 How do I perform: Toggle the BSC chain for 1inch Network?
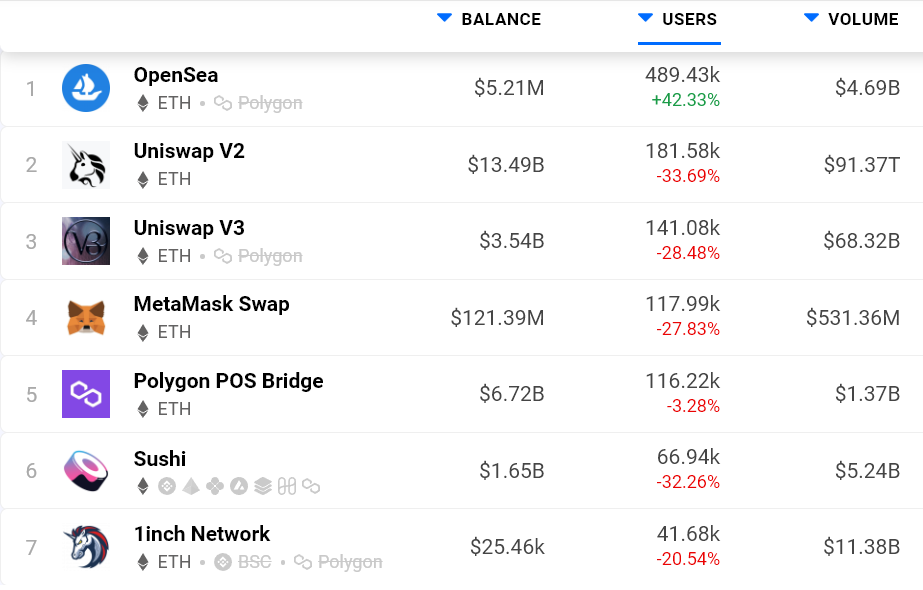[243, 563]
